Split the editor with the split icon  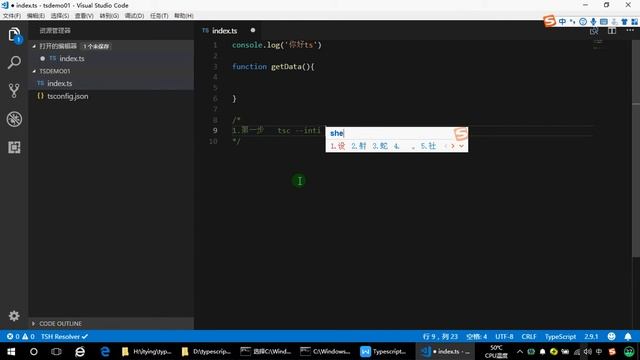612,31
